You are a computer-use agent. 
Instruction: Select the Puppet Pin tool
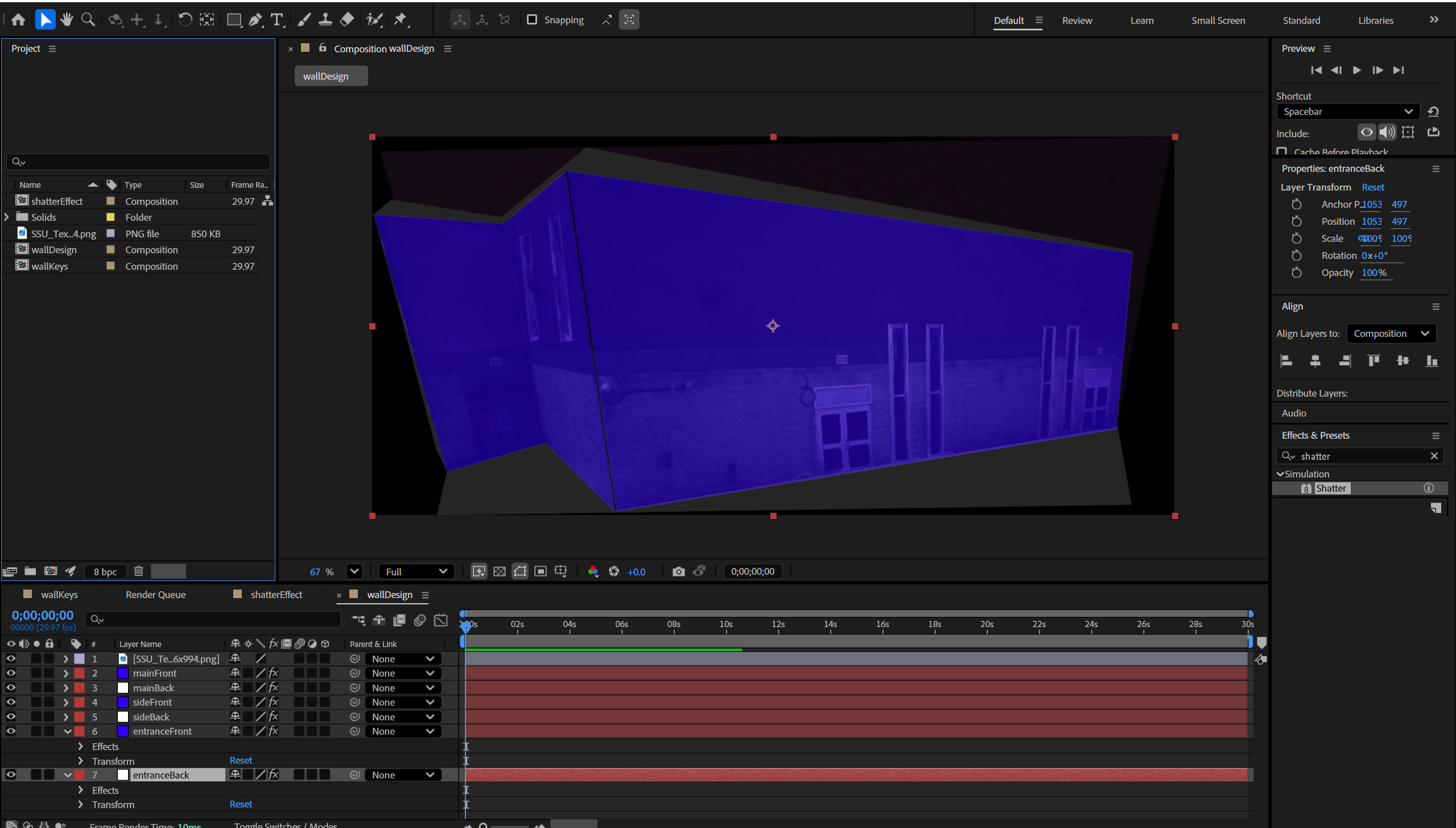[401, 19]
